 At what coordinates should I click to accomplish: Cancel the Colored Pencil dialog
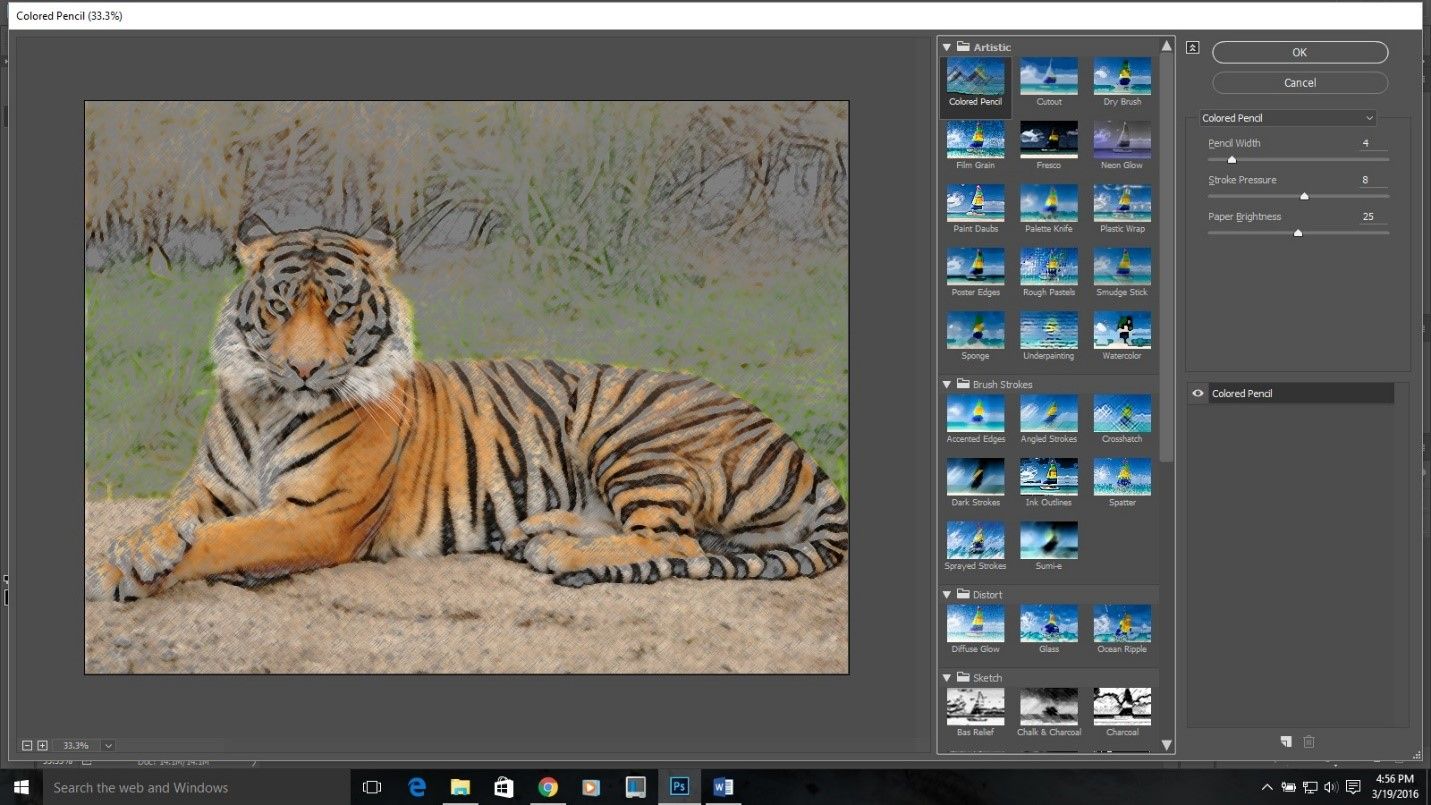pos(1298,82)
